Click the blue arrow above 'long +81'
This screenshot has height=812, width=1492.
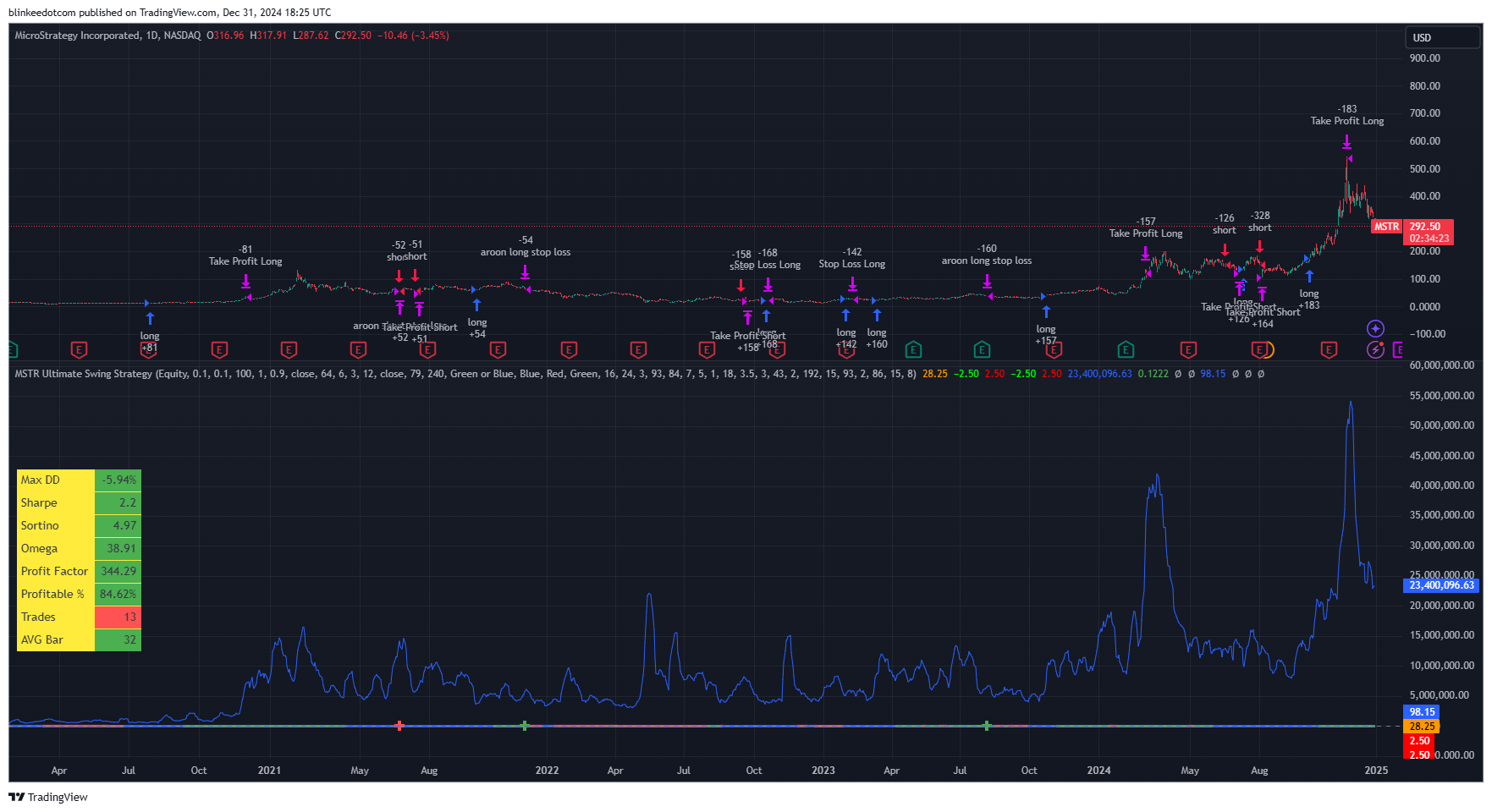tap(150, 318)
